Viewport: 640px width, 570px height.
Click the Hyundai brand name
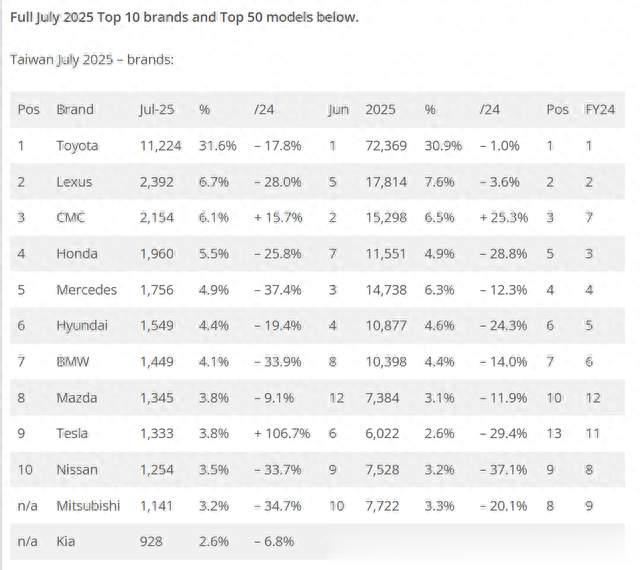pyautogui.click(x=84, y=325)
